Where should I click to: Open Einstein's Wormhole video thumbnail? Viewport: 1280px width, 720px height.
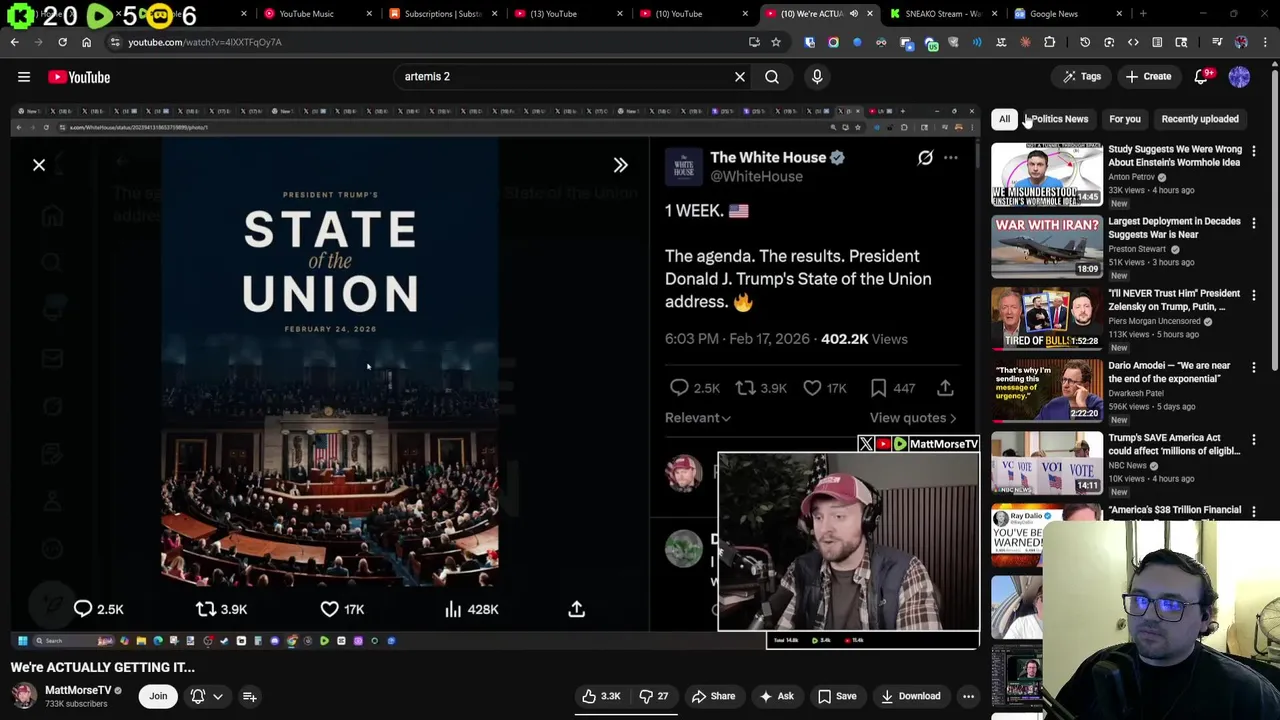pos(1047,174)
